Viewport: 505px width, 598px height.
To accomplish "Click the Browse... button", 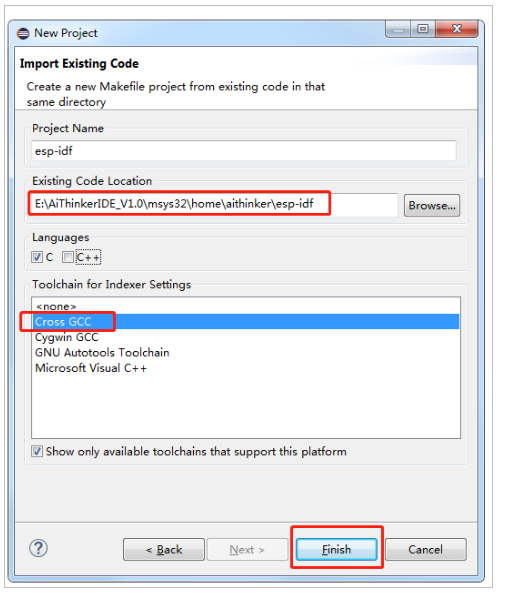I will coord(432,206).
